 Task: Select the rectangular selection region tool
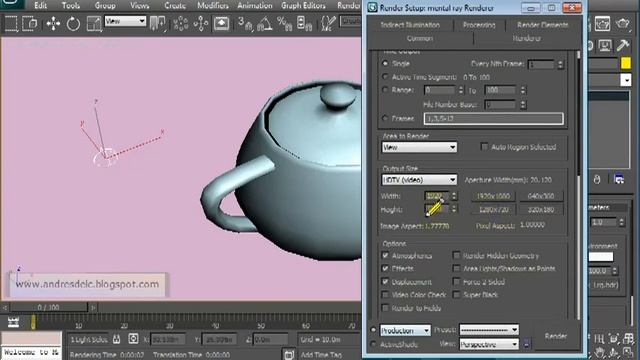[x=11, y=24]
